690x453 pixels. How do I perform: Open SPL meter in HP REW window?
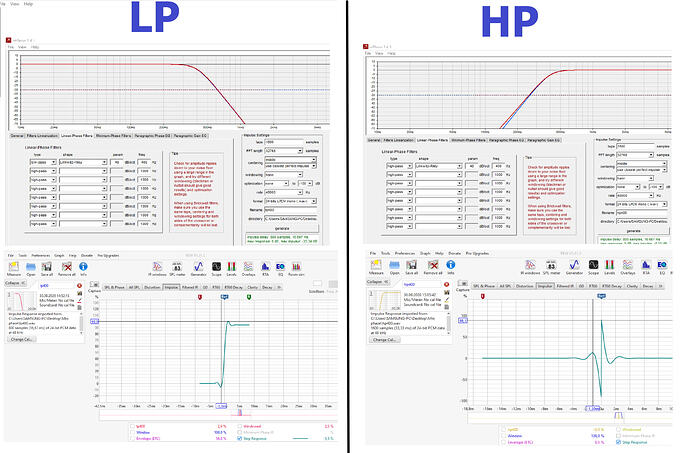[x=551, y=265]
